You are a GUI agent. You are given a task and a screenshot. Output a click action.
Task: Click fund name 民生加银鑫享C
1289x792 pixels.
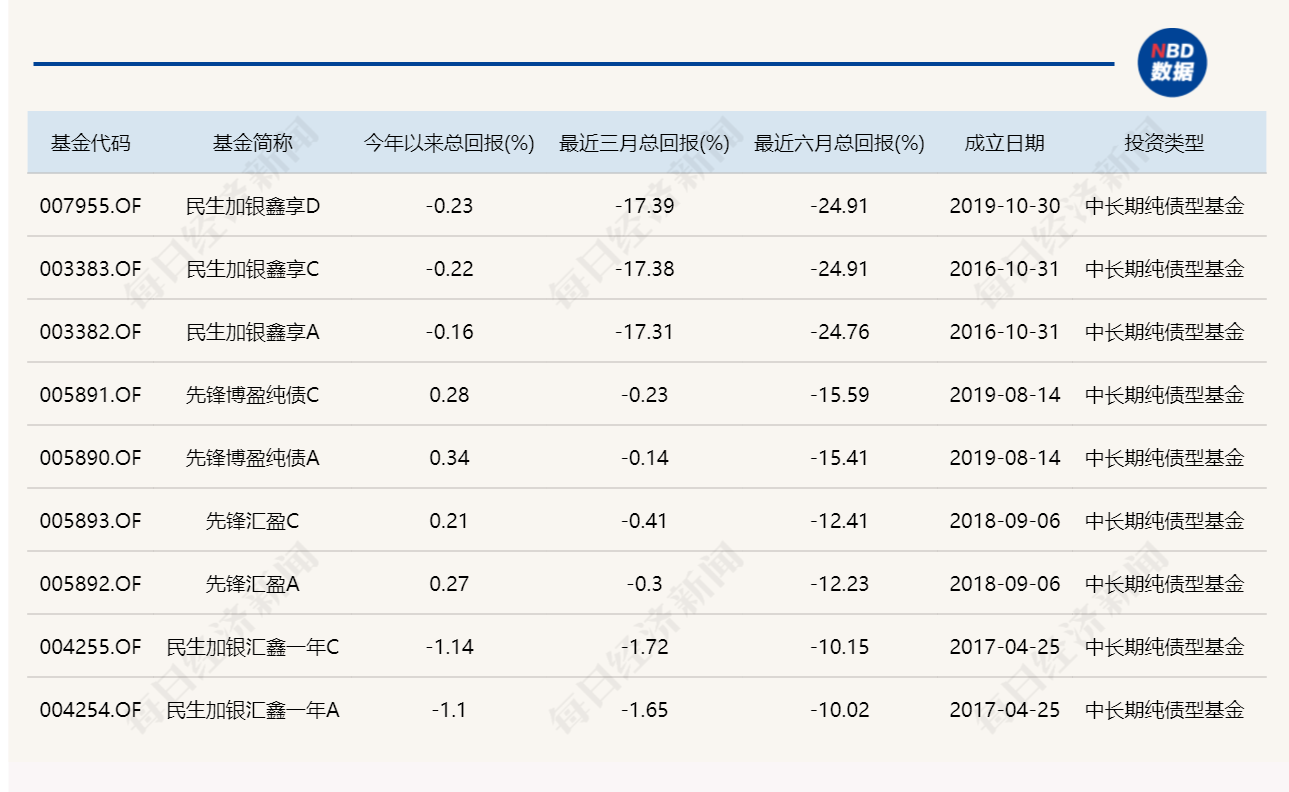pyautogui.click(x=253, y=269)
